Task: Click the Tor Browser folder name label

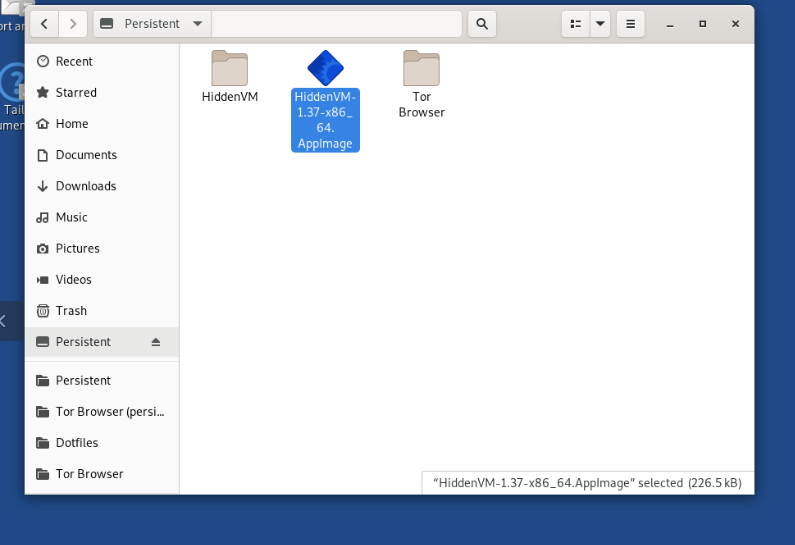Action: (x=421, y=104)
